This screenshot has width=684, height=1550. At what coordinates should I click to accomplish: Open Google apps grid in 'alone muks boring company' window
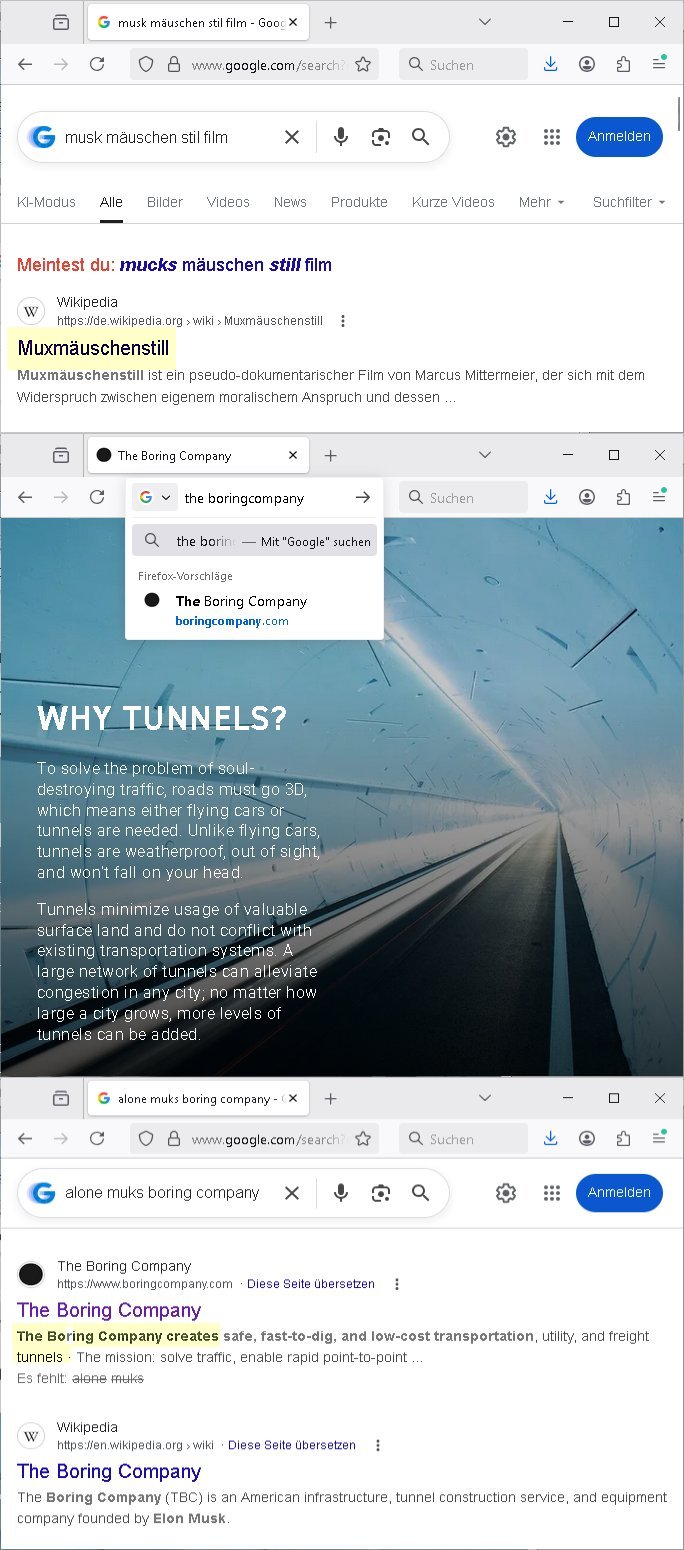tap(552, 1193)
